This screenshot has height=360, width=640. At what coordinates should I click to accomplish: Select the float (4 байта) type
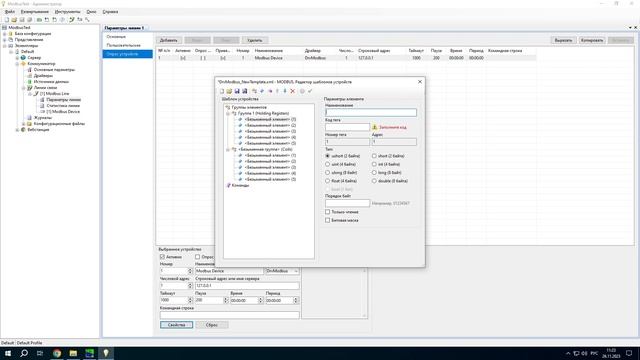(327, 181)
